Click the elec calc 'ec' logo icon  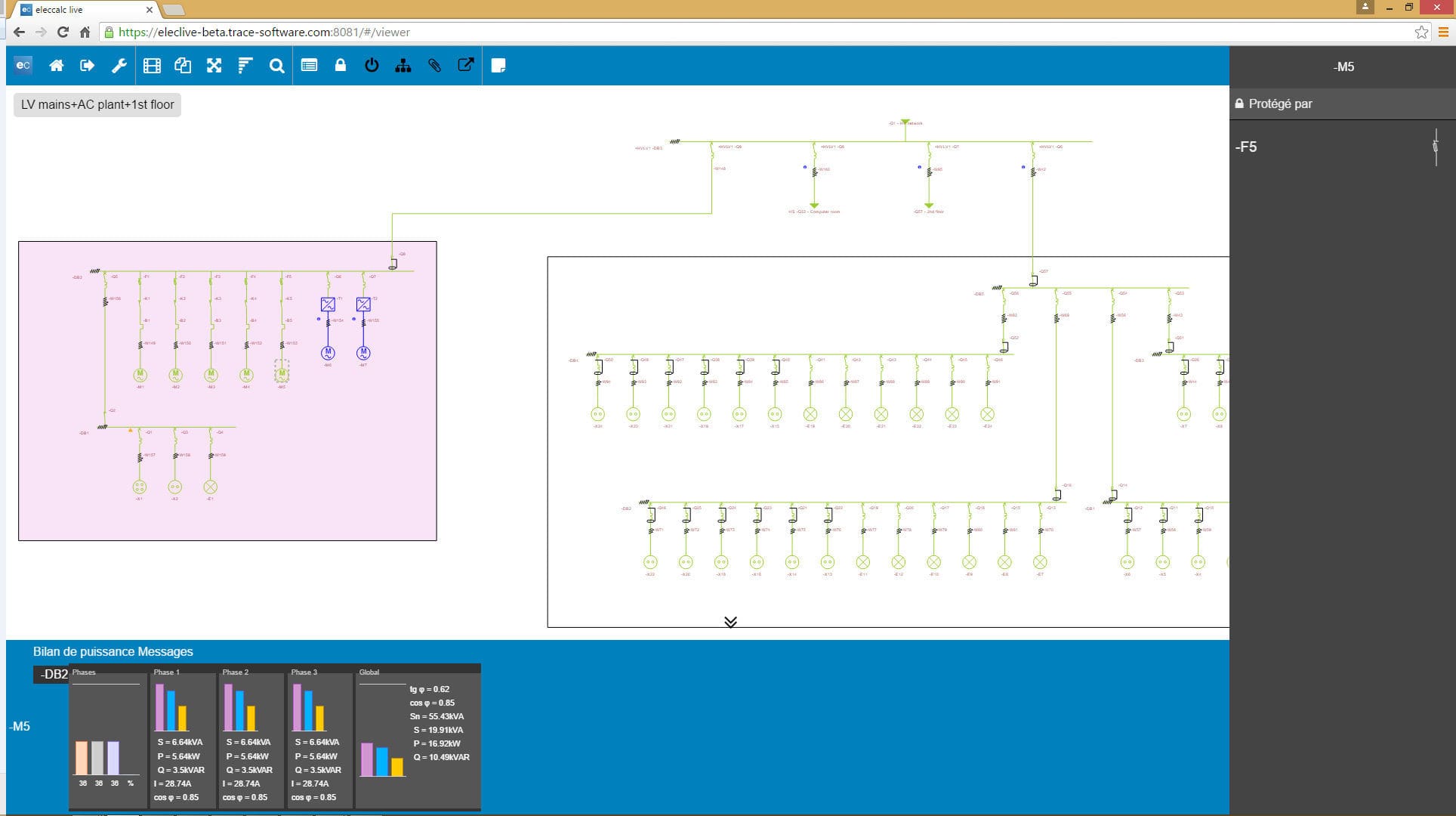[23, 66]
